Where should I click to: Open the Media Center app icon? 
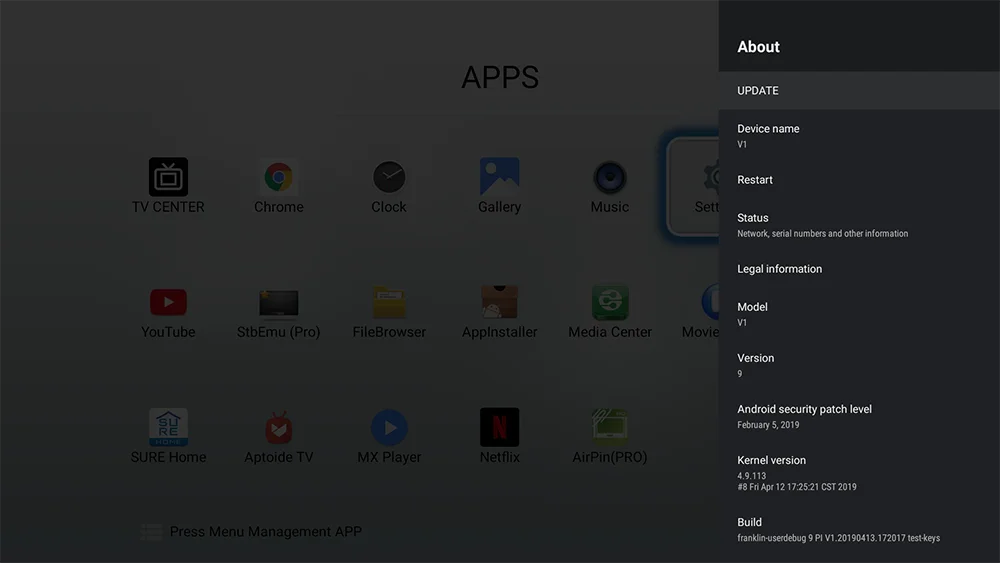pyautogui.click(x=610, y=302)
